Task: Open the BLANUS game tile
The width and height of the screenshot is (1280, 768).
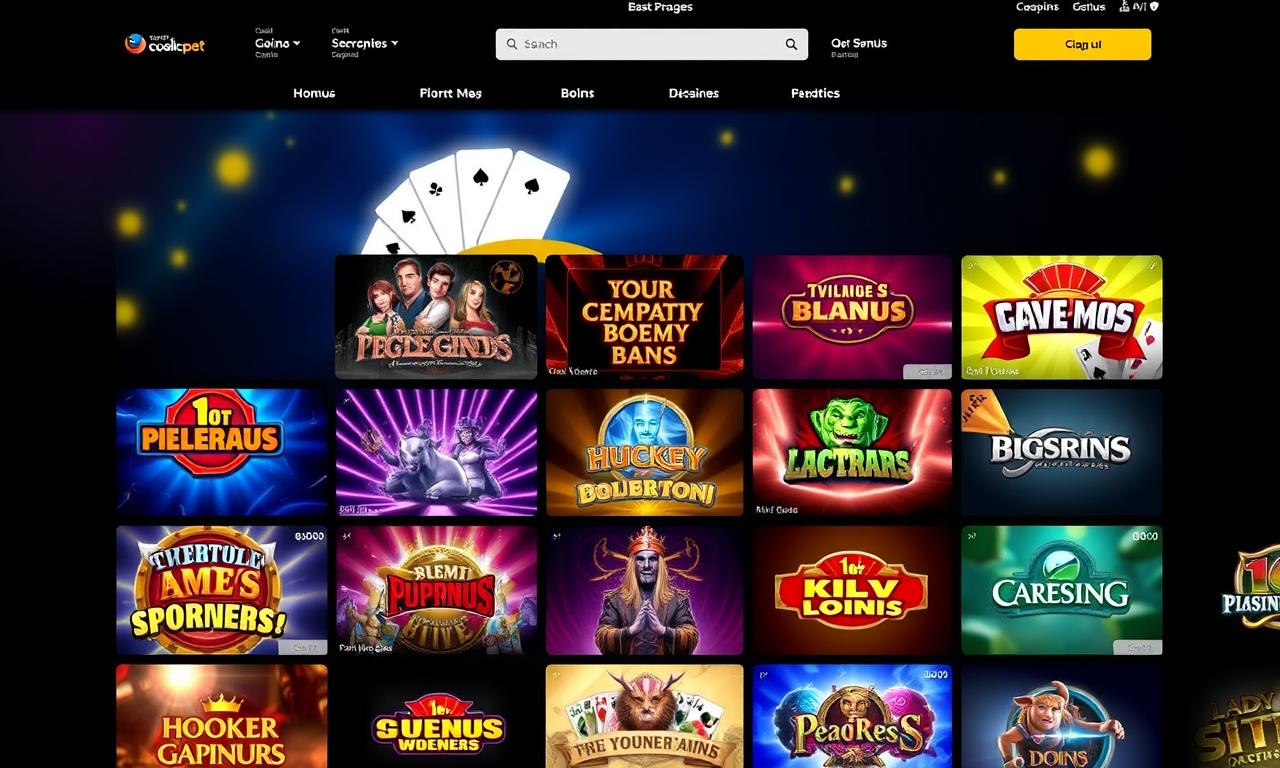Action: [852, 317]
